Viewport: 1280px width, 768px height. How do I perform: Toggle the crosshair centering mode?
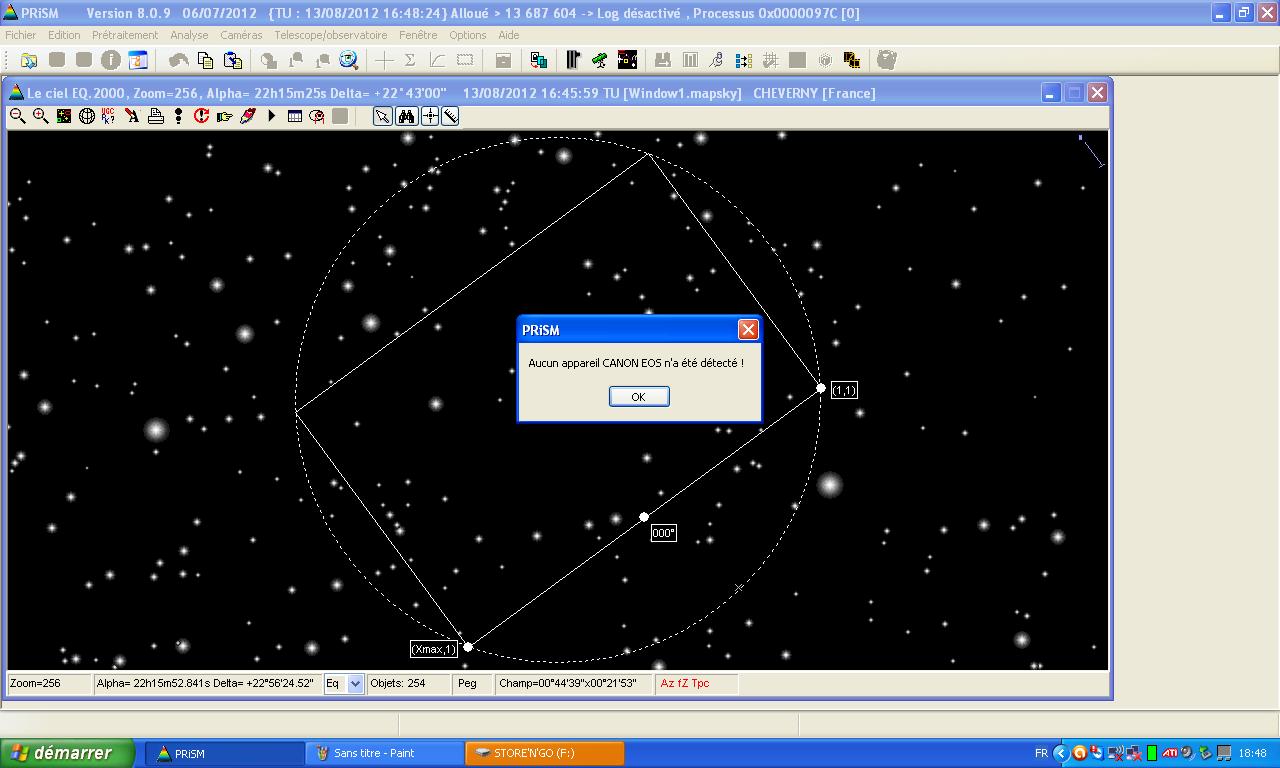click(429, 116)
